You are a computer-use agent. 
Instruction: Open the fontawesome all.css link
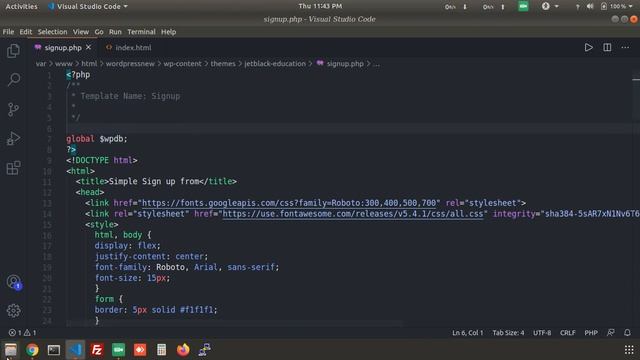tap(353, 214)
